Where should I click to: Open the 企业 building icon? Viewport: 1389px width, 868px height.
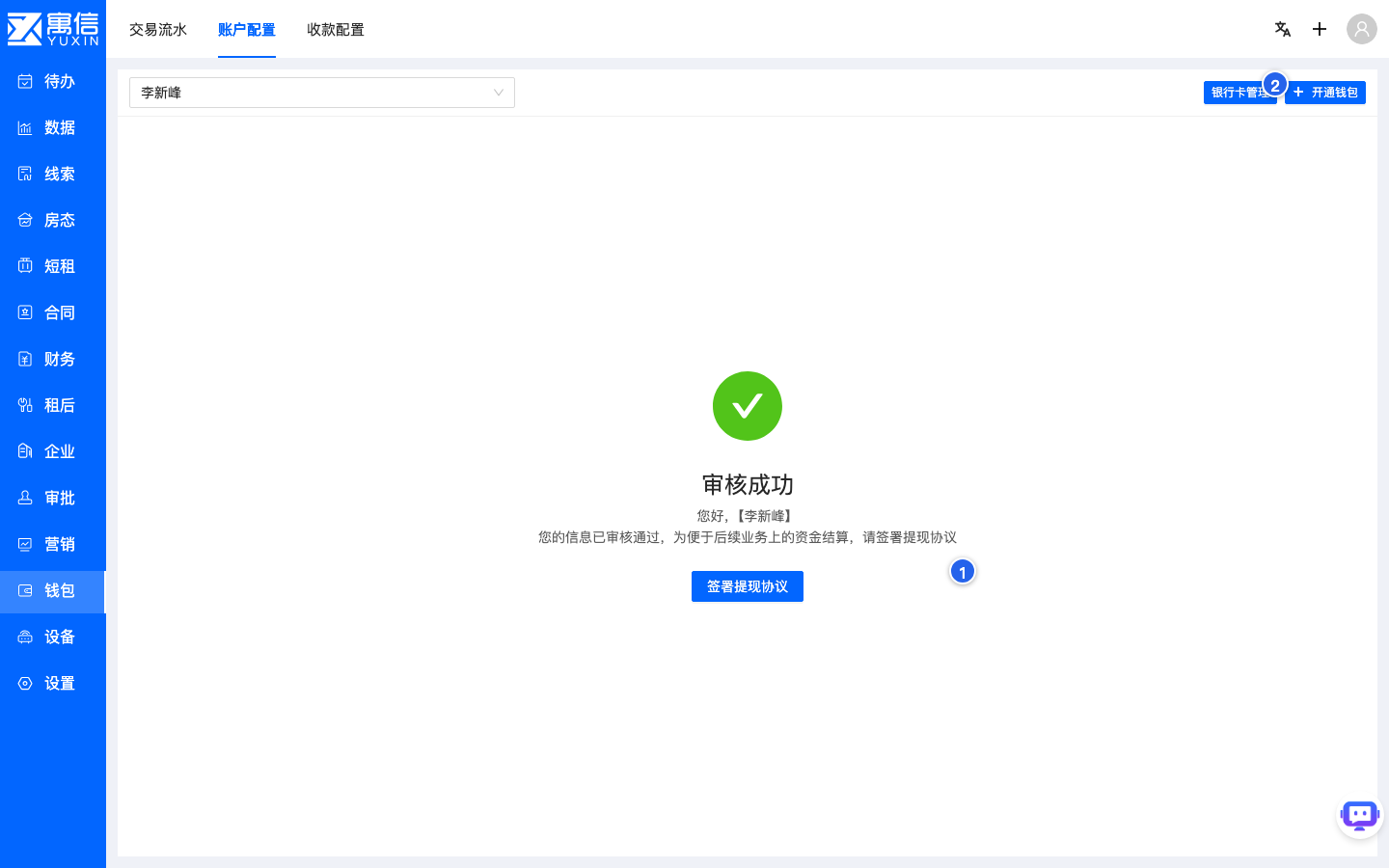[x=25, y=451]
